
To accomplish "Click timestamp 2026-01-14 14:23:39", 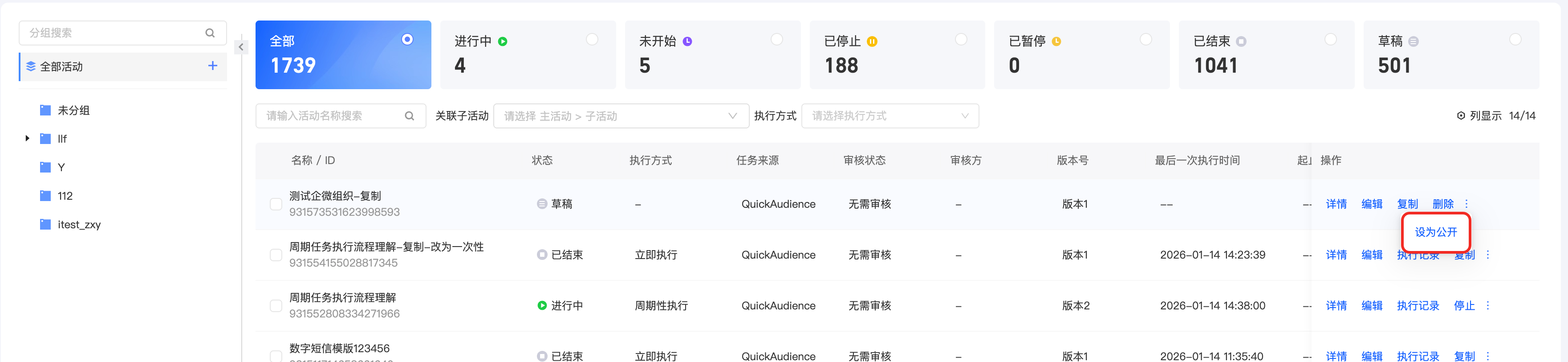I will point(1213,255).
